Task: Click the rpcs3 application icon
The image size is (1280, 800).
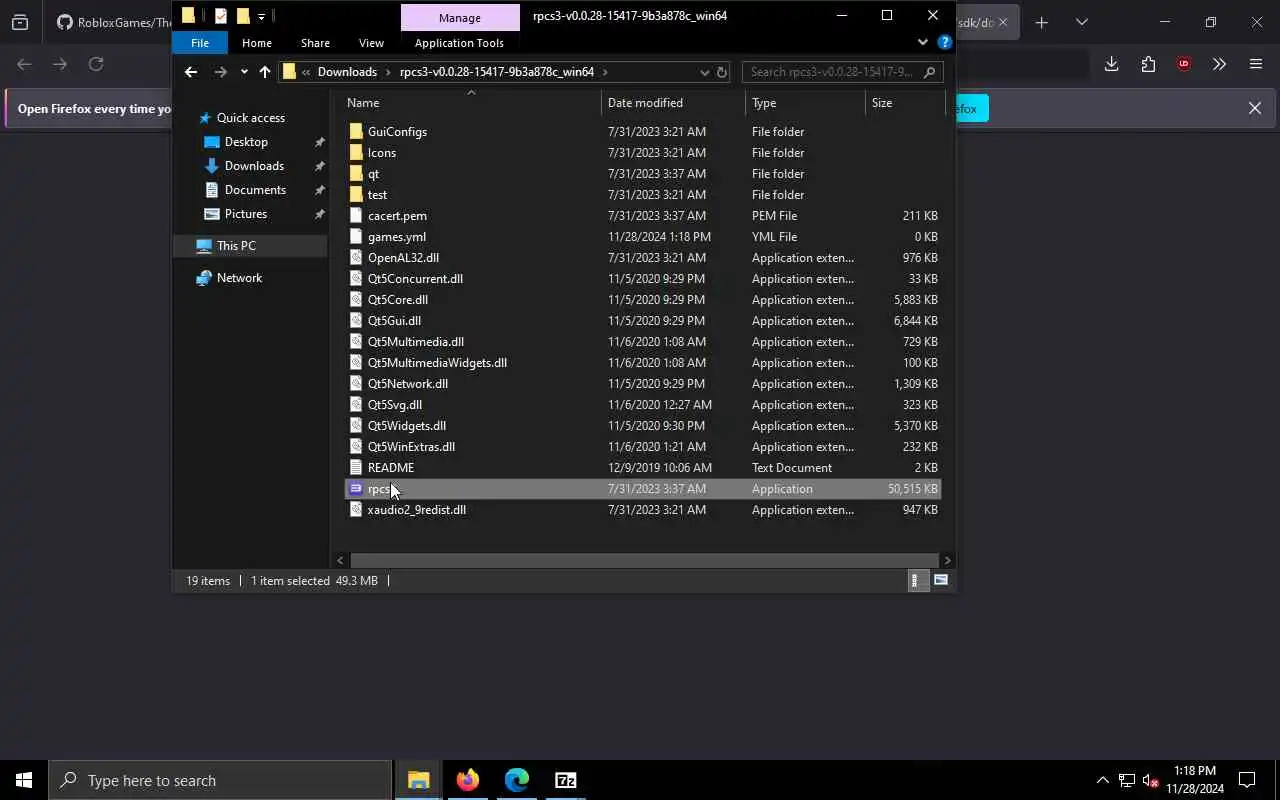Action: (x=356, y=489)
